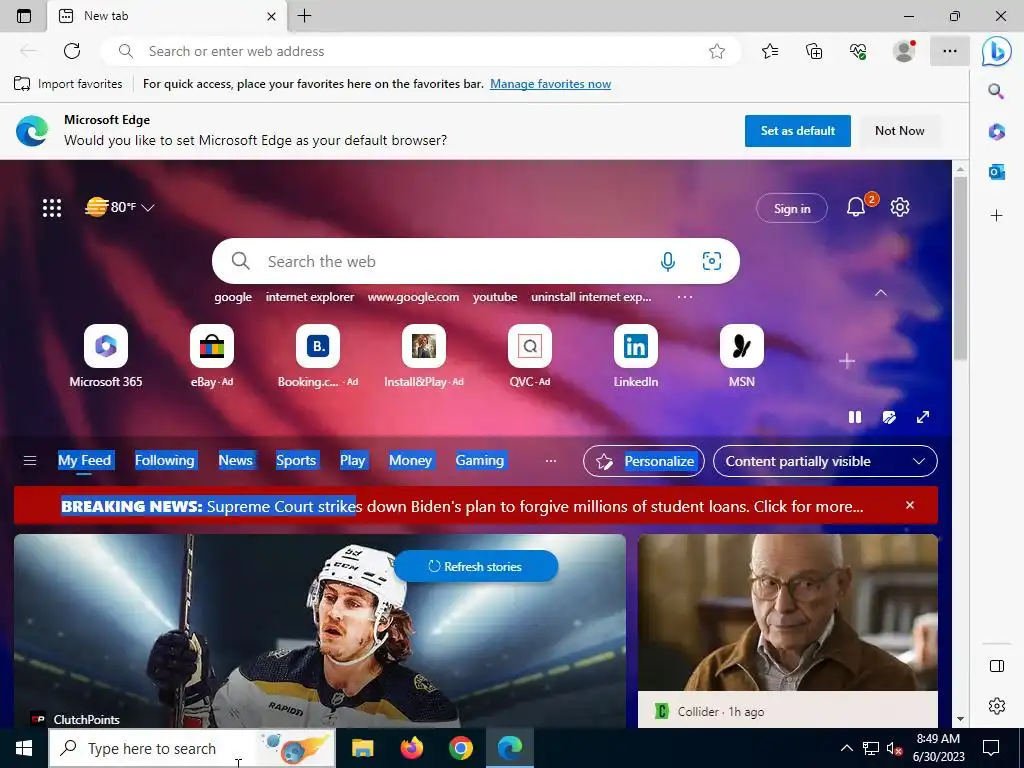Screen dimensions: 1024x768
Task: Click Import favorites
Action: pyautogui.click(x=68, y=84)
